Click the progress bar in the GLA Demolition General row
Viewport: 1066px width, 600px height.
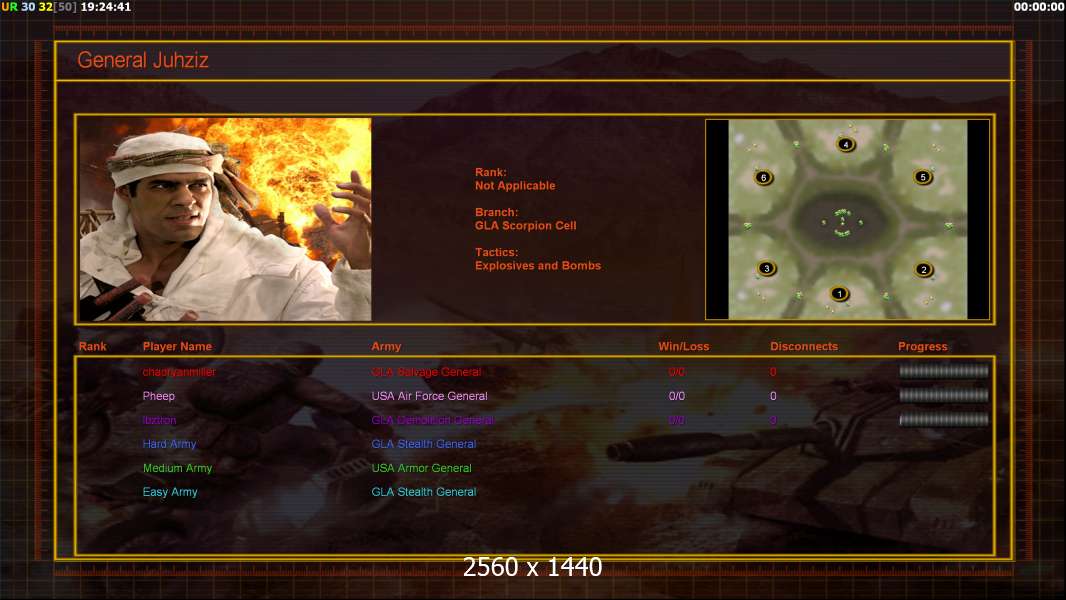click(944, 420)
